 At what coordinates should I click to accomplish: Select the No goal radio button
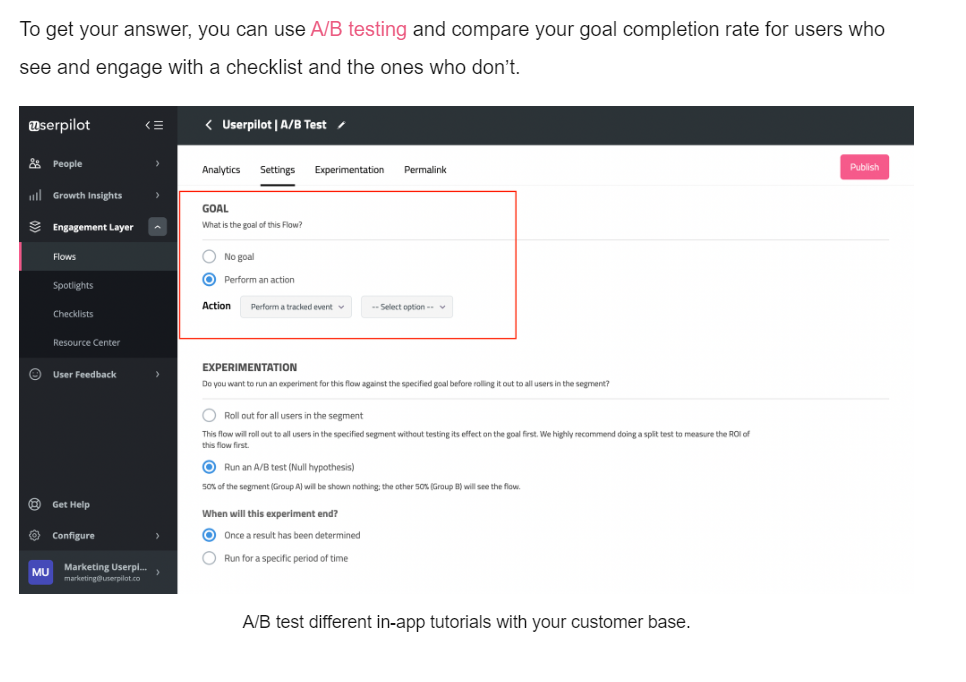[x=209, y=256]
